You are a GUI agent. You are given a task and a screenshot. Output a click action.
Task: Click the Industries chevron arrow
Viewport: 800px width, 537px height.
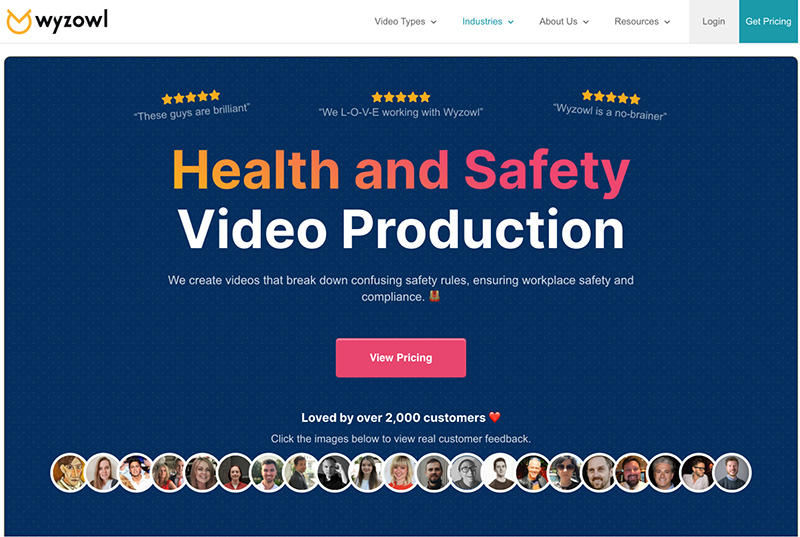pos(511,22)
